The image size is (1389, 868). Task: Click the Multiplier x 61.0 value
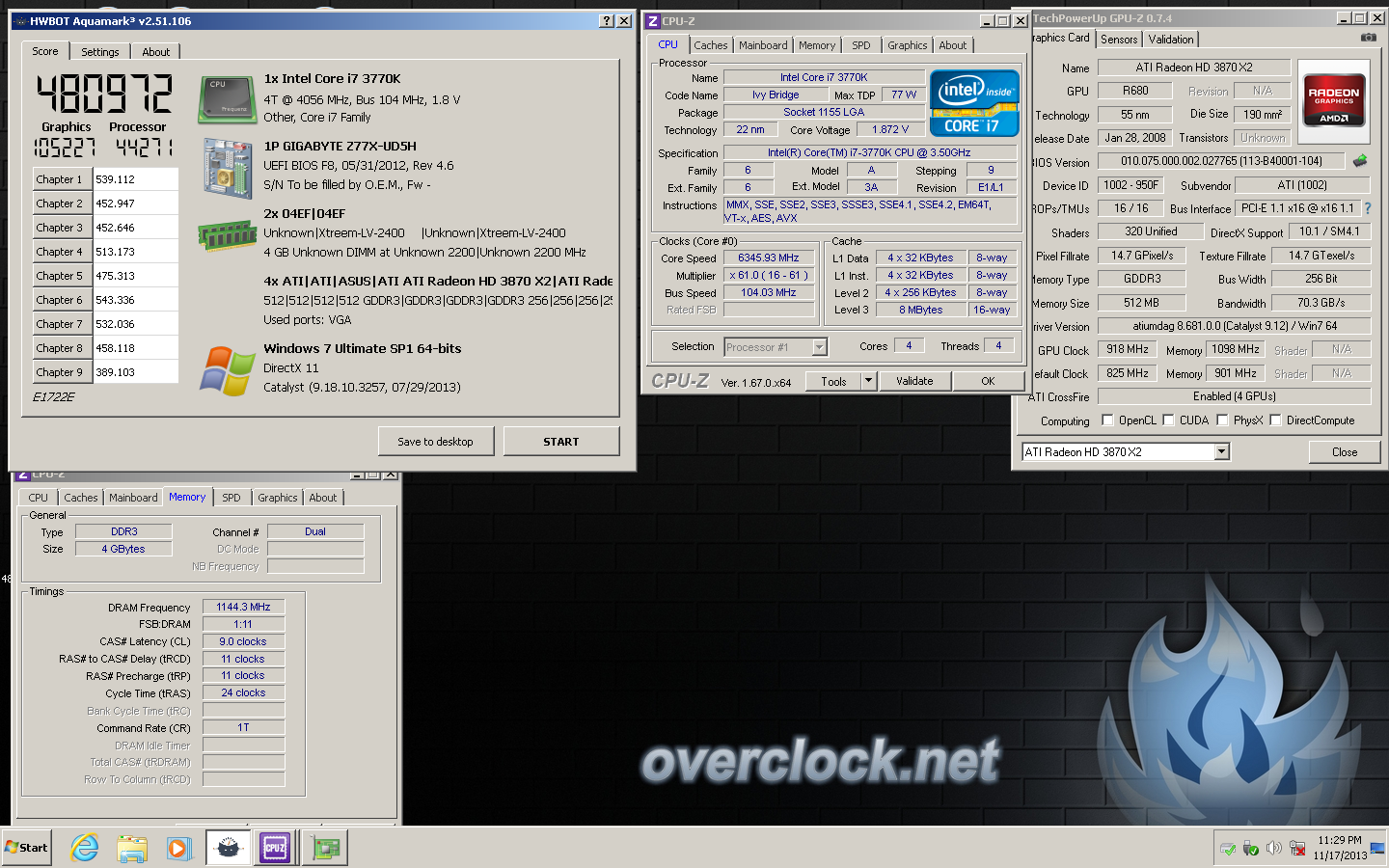coord(769,275)
